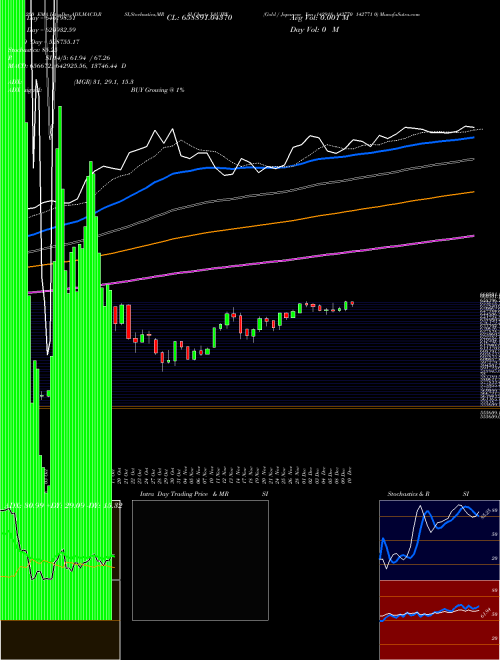Image resolution: width=500 pixels, height=660 pixels.
Task: Click the empty Intra Day Trading Price chart box
Action: pyautogui.click(x=200, y=560)
